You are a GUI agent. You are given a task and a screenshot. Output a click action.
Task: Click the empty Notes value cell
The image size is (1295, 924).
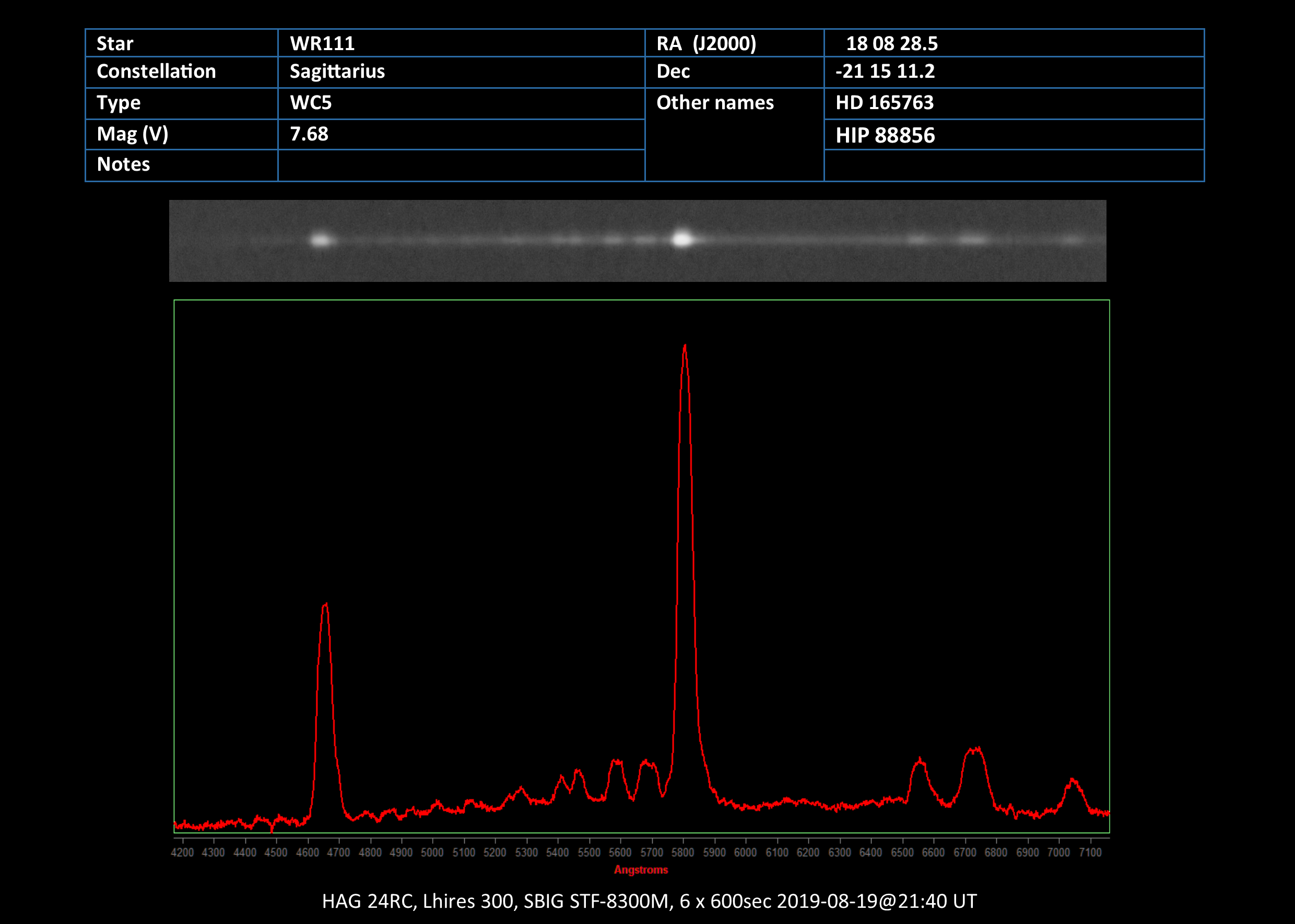461,165
